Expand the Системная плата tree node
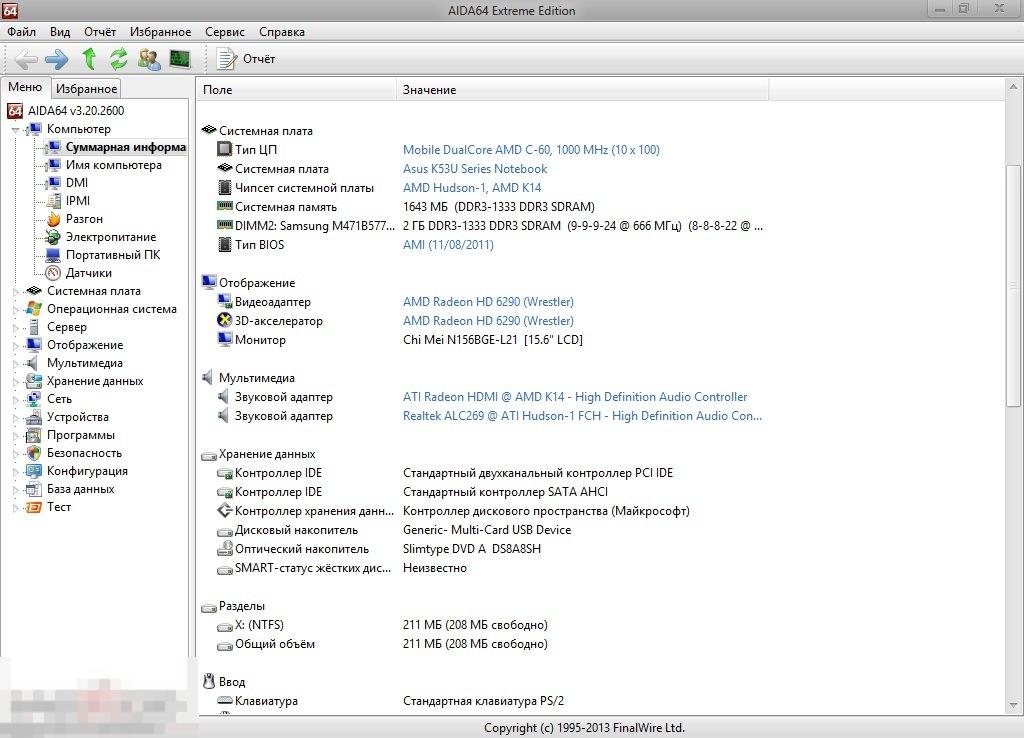Viewport: 1024px width, 738px height. click(16, 291)
